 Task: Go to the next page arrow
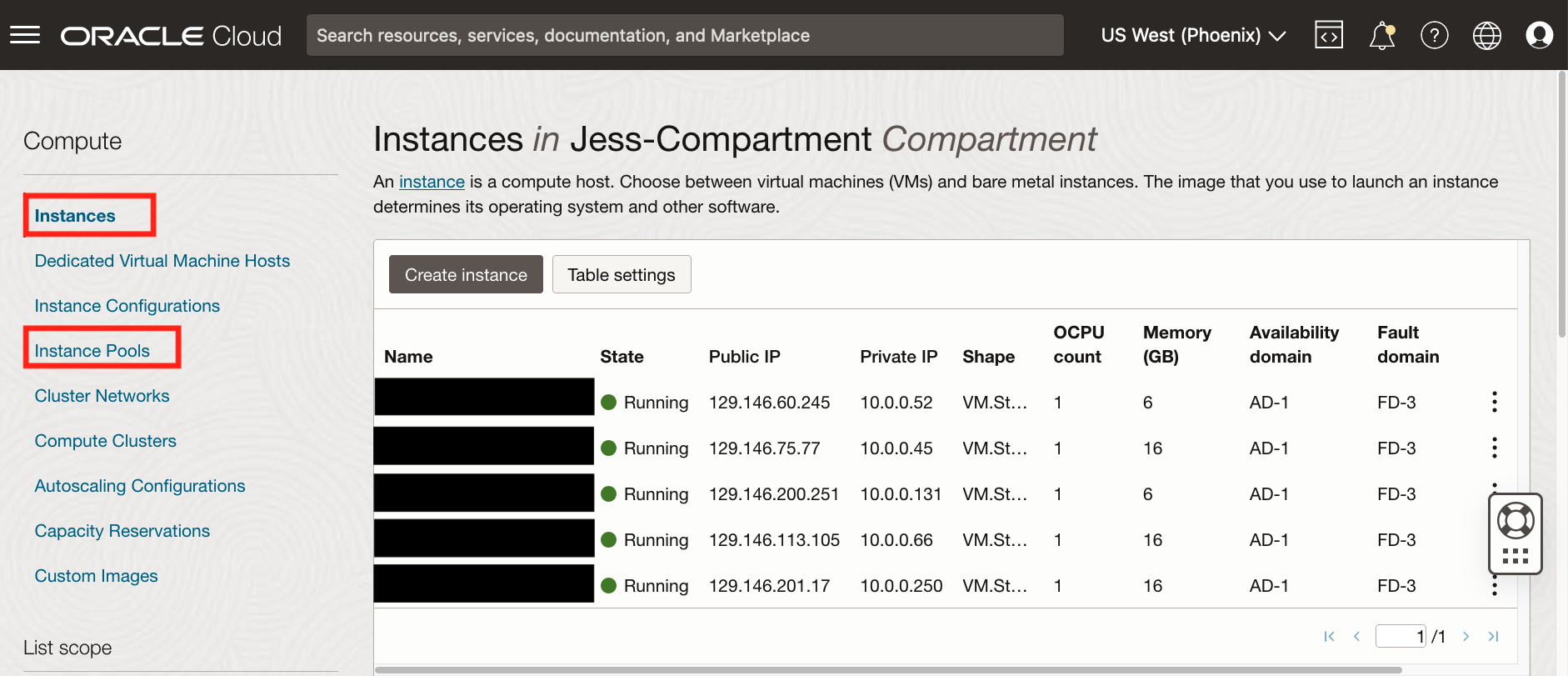[x=1466, y=637]
